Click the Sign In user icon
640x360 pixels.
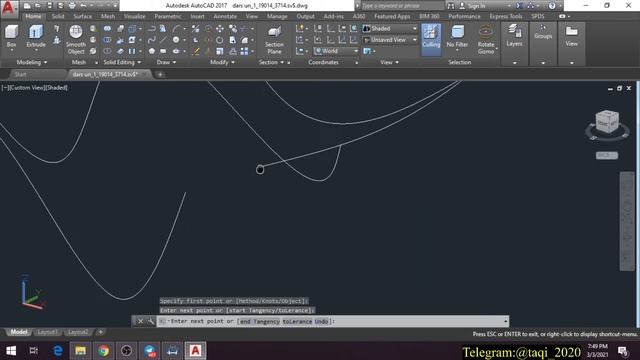pyautogui.click(x=462, y=6)
